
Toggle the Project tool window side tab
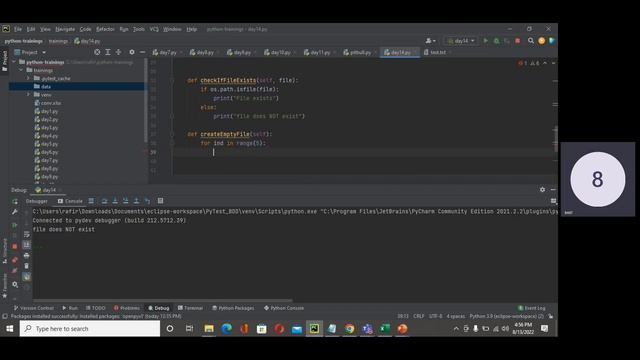4,61
